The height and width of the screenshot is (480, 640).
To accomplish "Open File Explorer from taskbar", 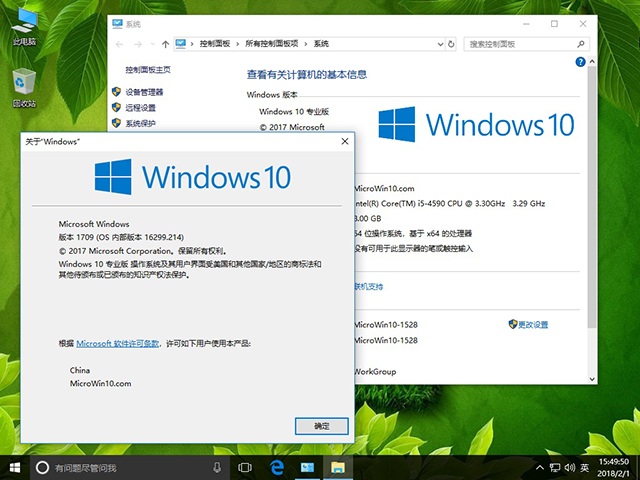I will pos(338,468).
